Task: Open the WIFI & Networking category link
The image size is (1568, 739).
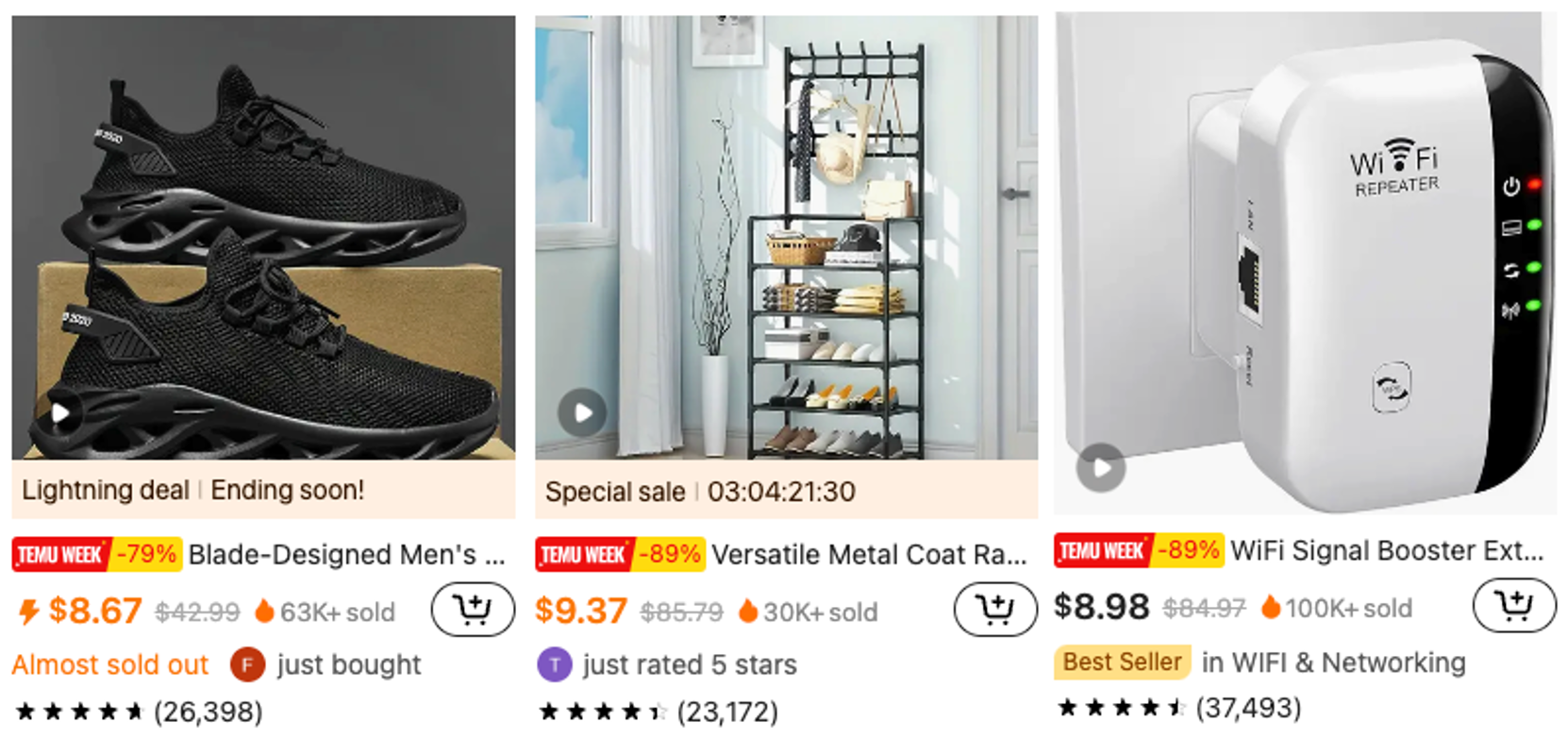Action: tap(1334, 663)
